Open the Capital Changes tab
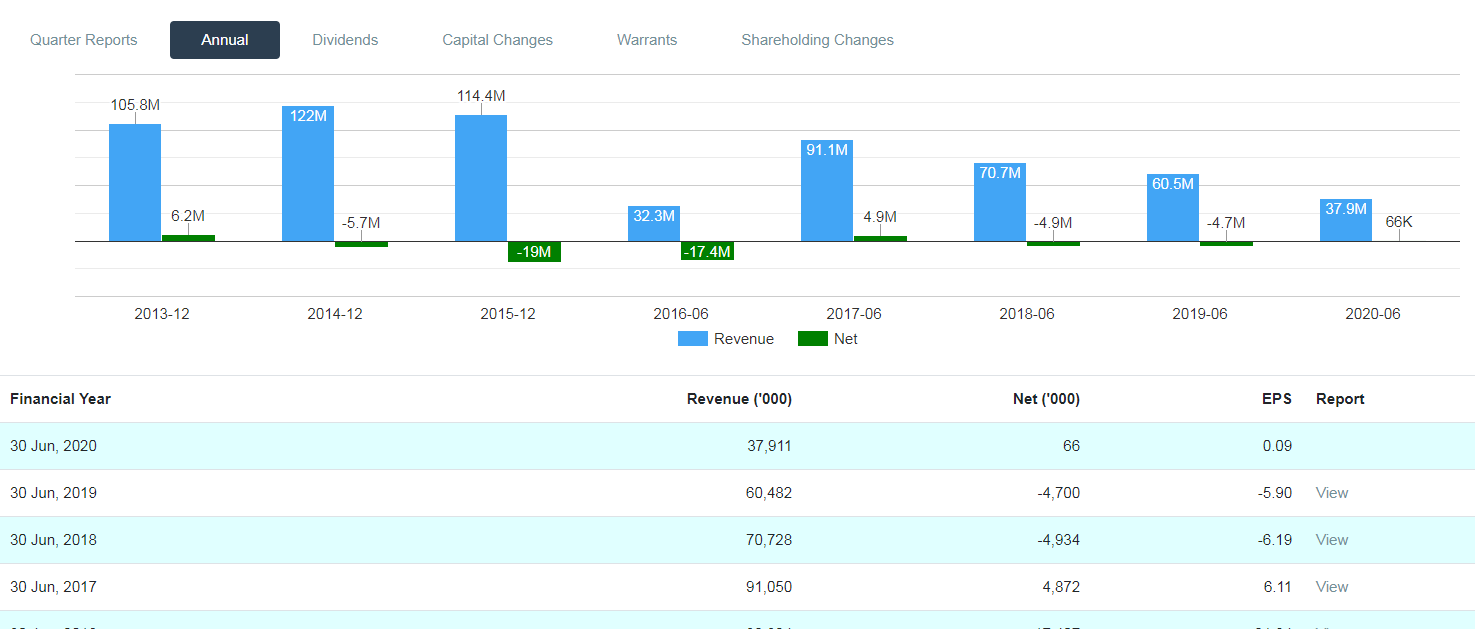The height and width of the screenshot is (642, 1475). pos(497,40)
